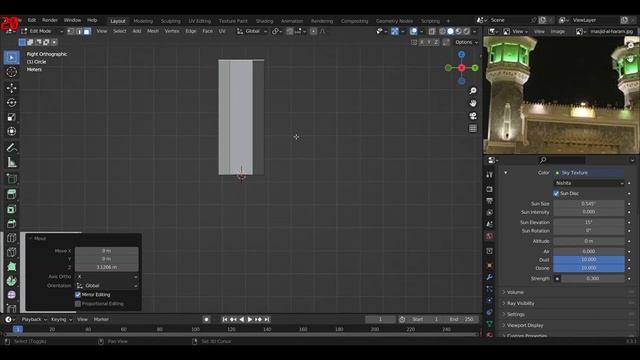Select the Cursor tool

click(11, 72)
